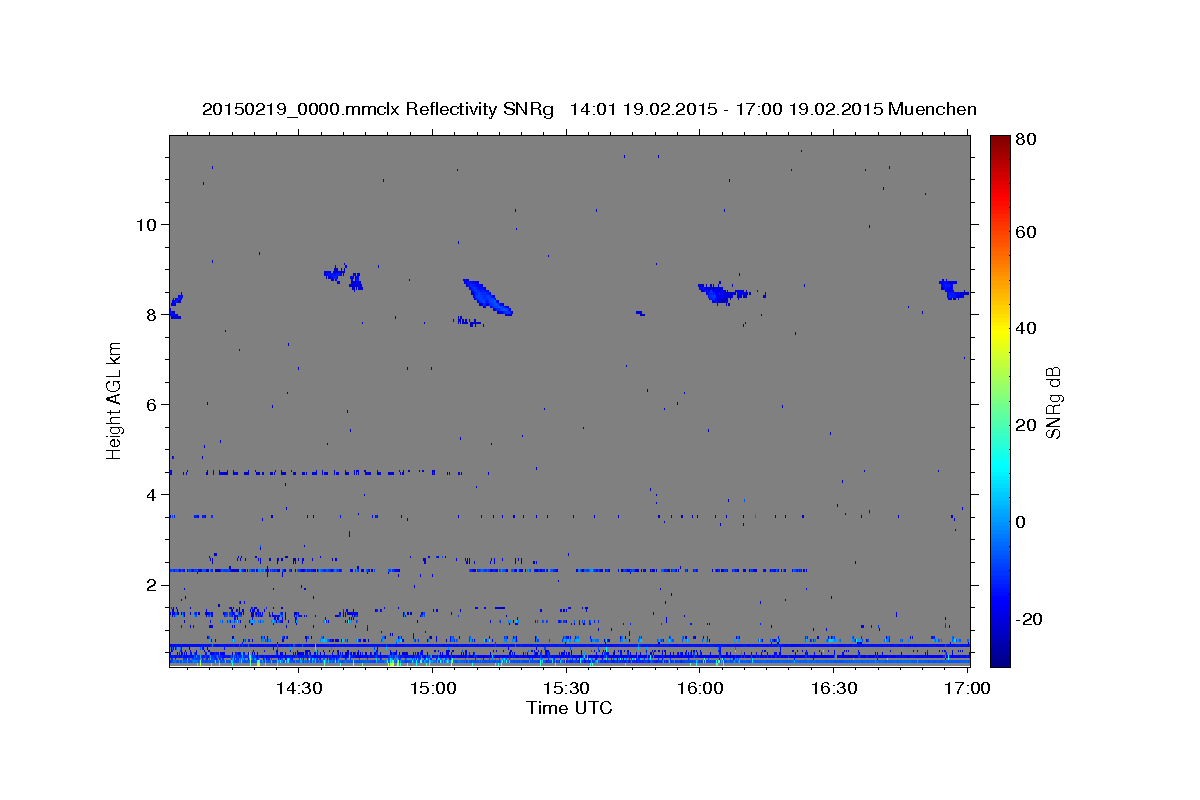Click the colorbar value -20

1031,619
